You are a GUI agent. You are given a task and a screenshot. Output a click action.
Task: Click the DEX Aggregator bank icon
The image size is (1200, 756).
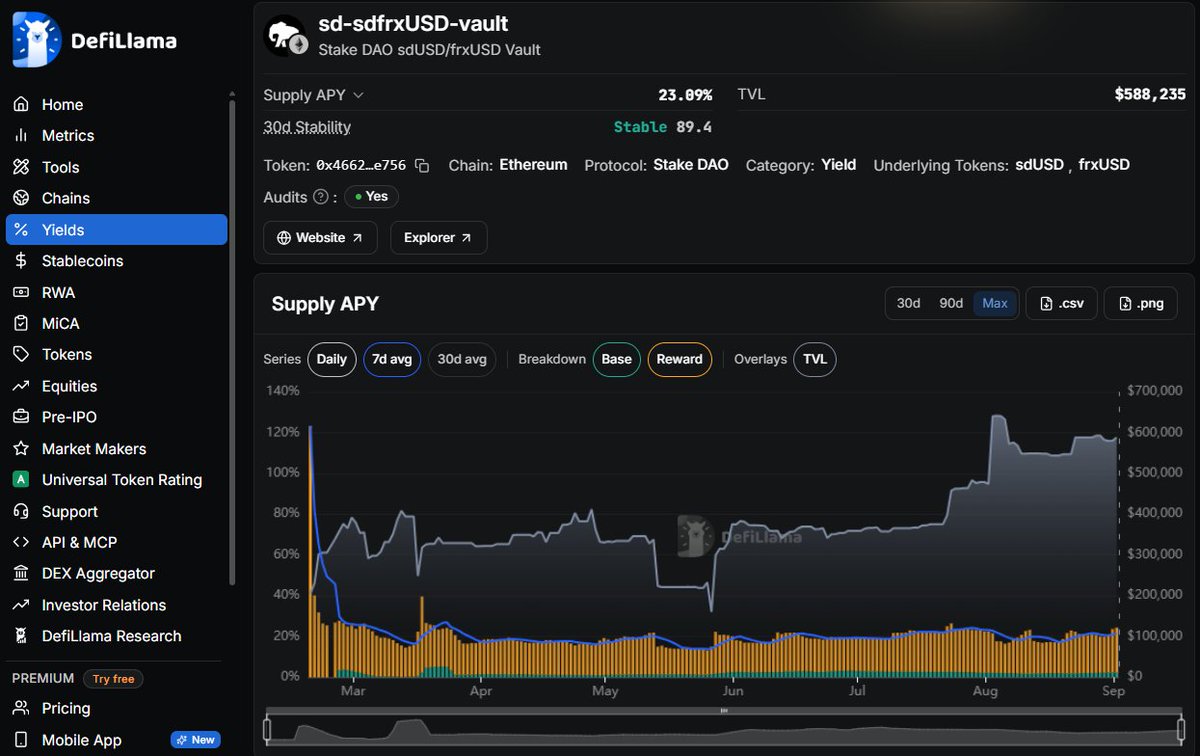coord(21,574)
